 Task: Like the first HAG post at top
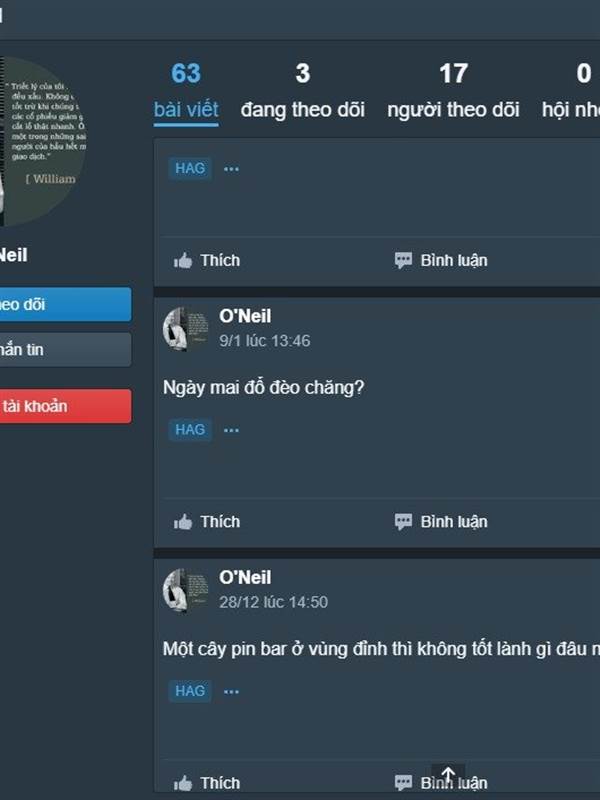click(207, 260)
